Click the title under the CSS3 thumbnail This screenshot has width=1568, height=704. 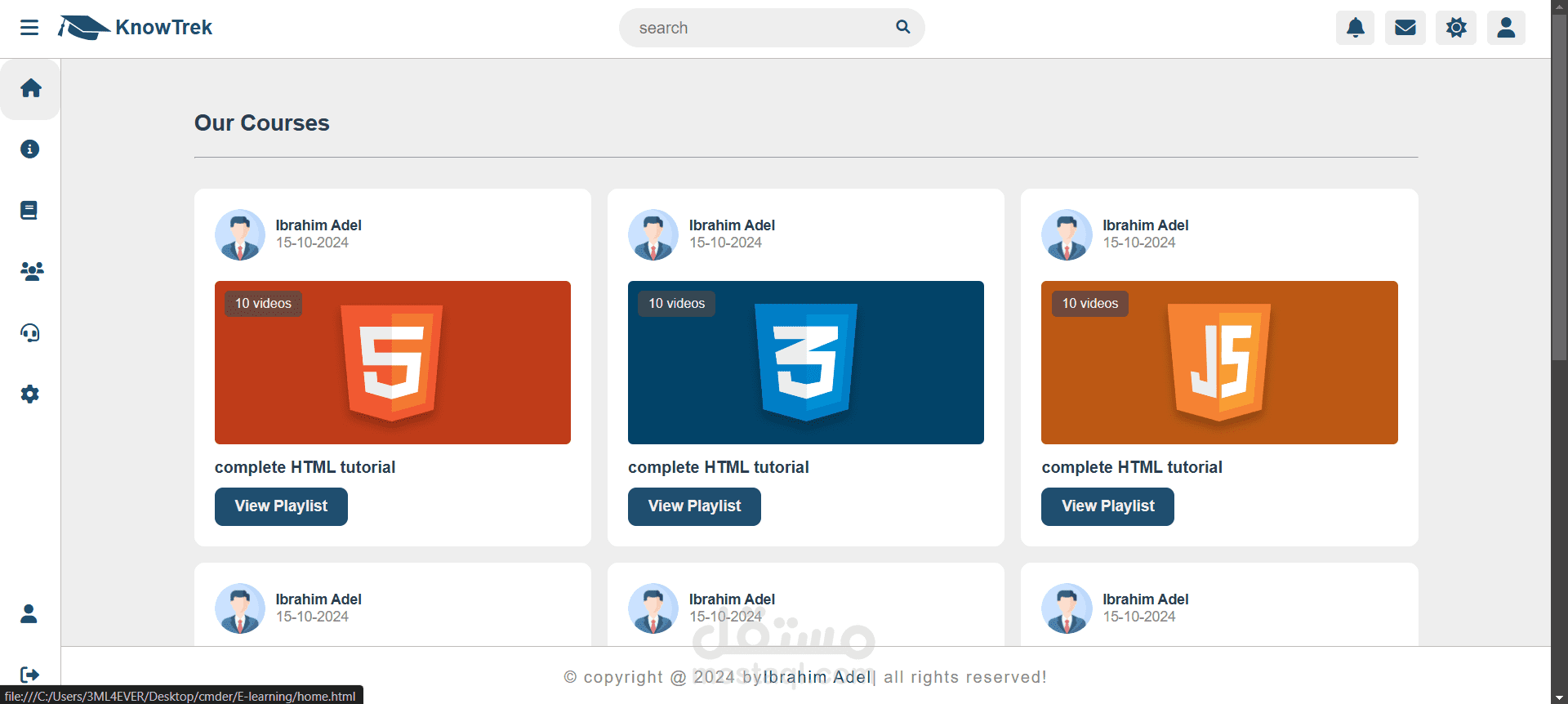click(x=719, y=467)
